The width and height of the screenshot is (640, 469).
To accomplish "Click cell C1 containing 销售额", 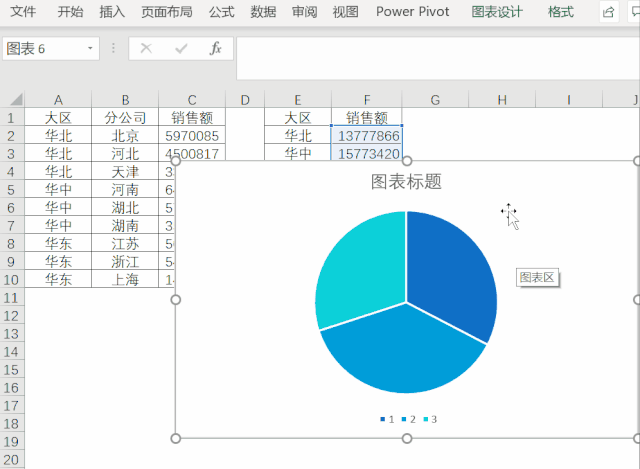I will (x=192, y=118).
